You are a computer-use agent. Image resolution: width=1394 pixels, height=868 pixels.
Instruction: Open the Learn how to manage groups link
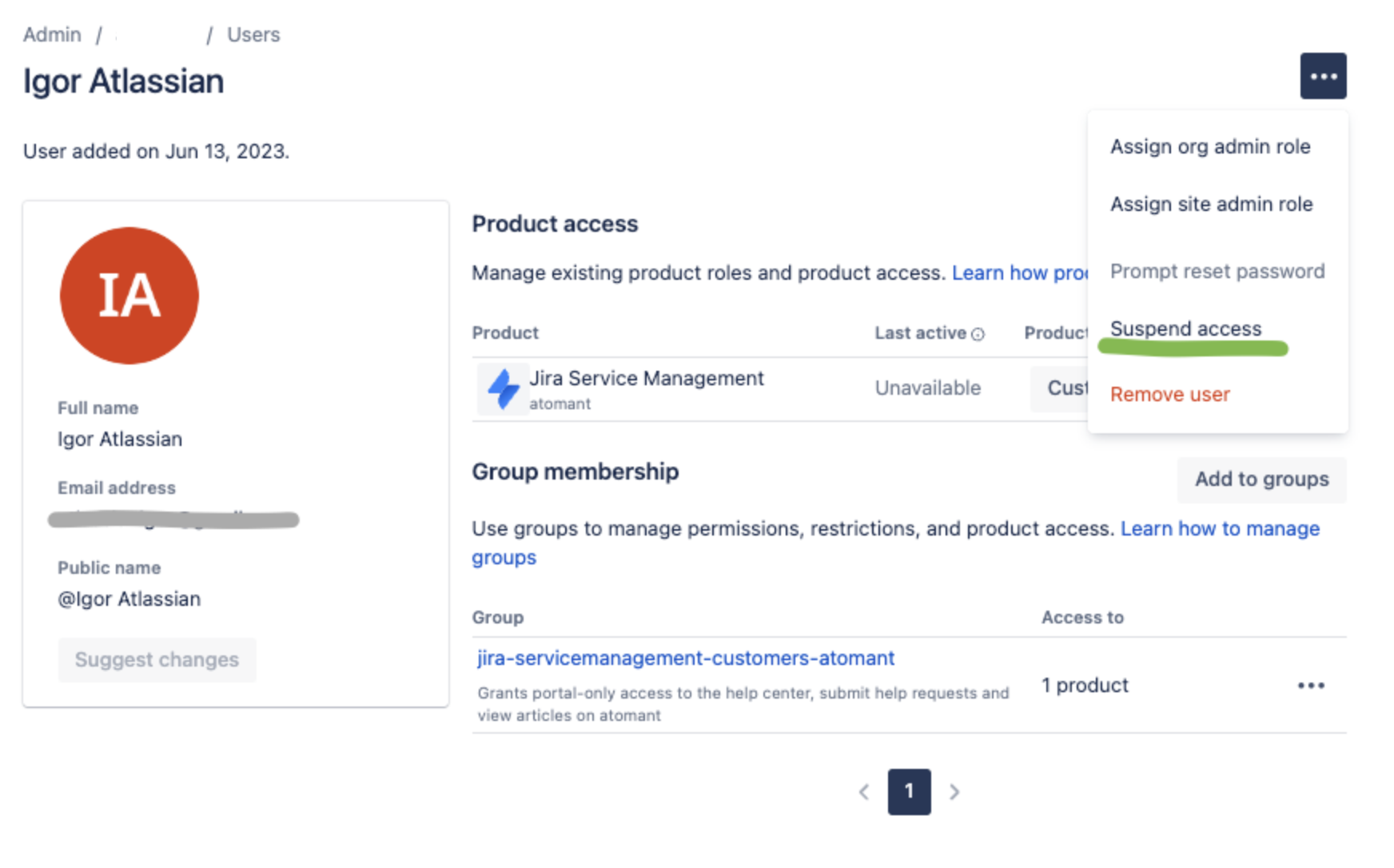tap(1220, 528)
